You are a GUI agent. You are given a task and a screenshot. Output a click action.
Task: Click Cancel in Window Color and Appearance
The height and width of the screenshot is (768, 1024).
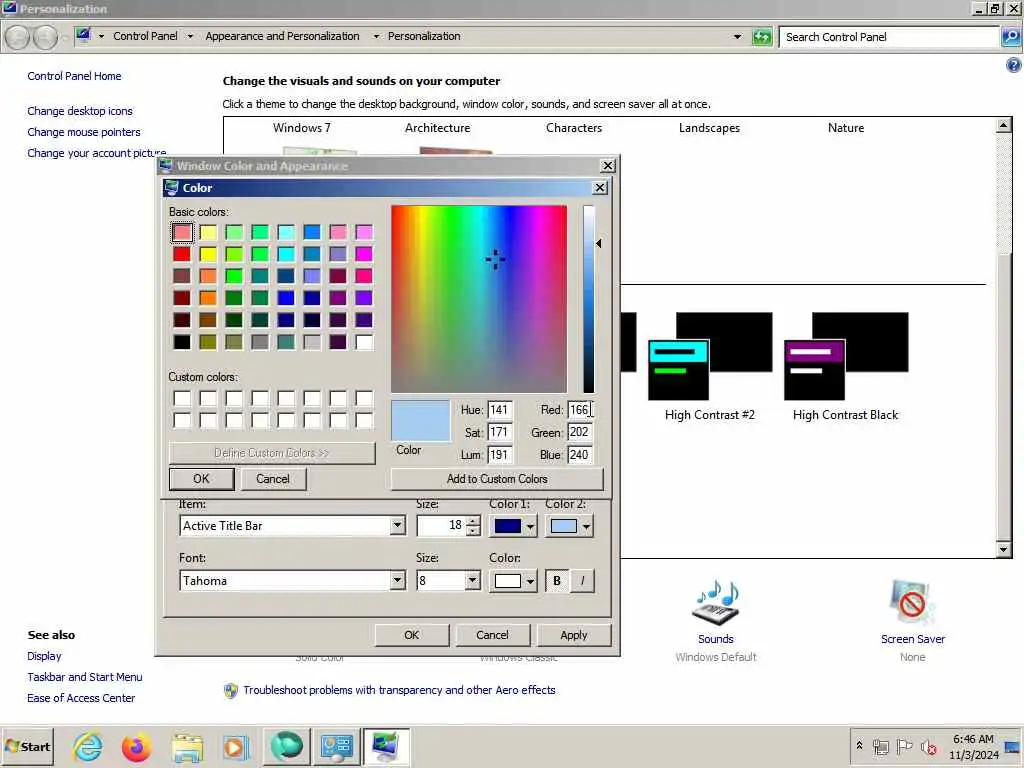click(492, 635)
